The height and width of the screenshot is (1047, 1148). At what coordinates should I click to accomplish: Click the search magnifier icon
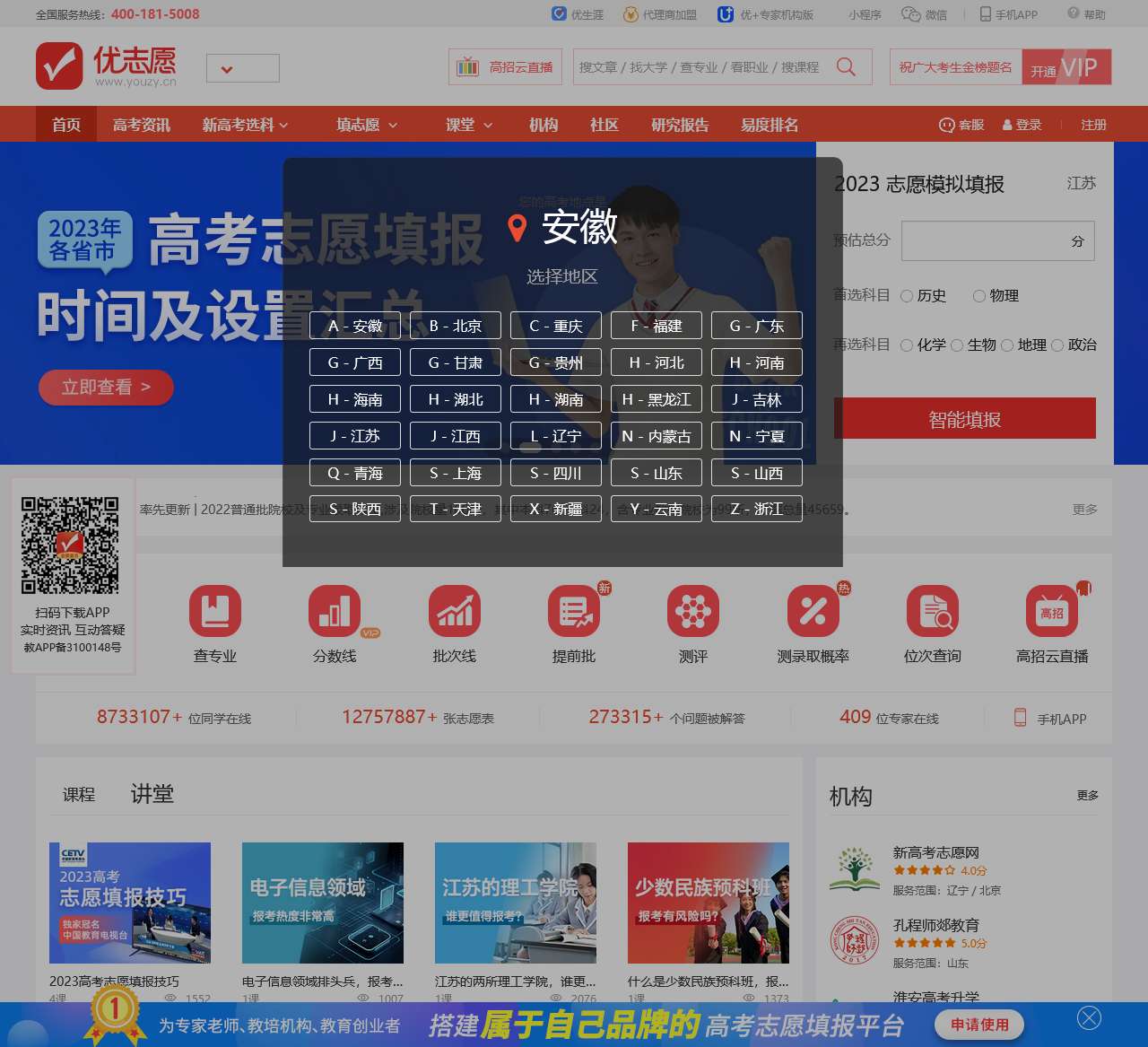[x=844, y=66]
